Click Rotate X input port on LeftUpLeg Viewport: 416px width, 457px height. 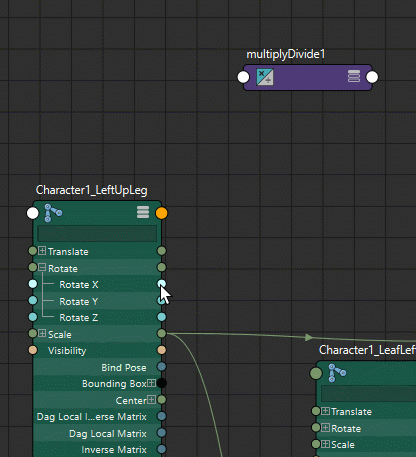tap(33, 284)
